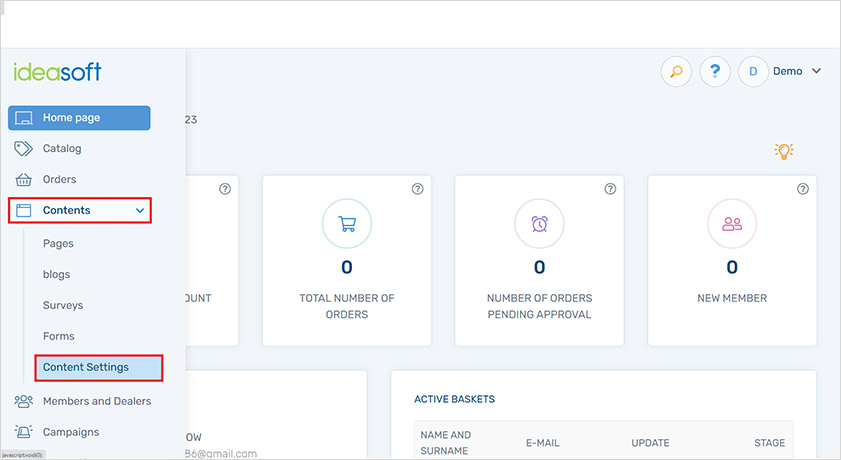Screen dimensions: 841x460
Task: Click help icon on the partially hidden card
Action: pos(225,189)
